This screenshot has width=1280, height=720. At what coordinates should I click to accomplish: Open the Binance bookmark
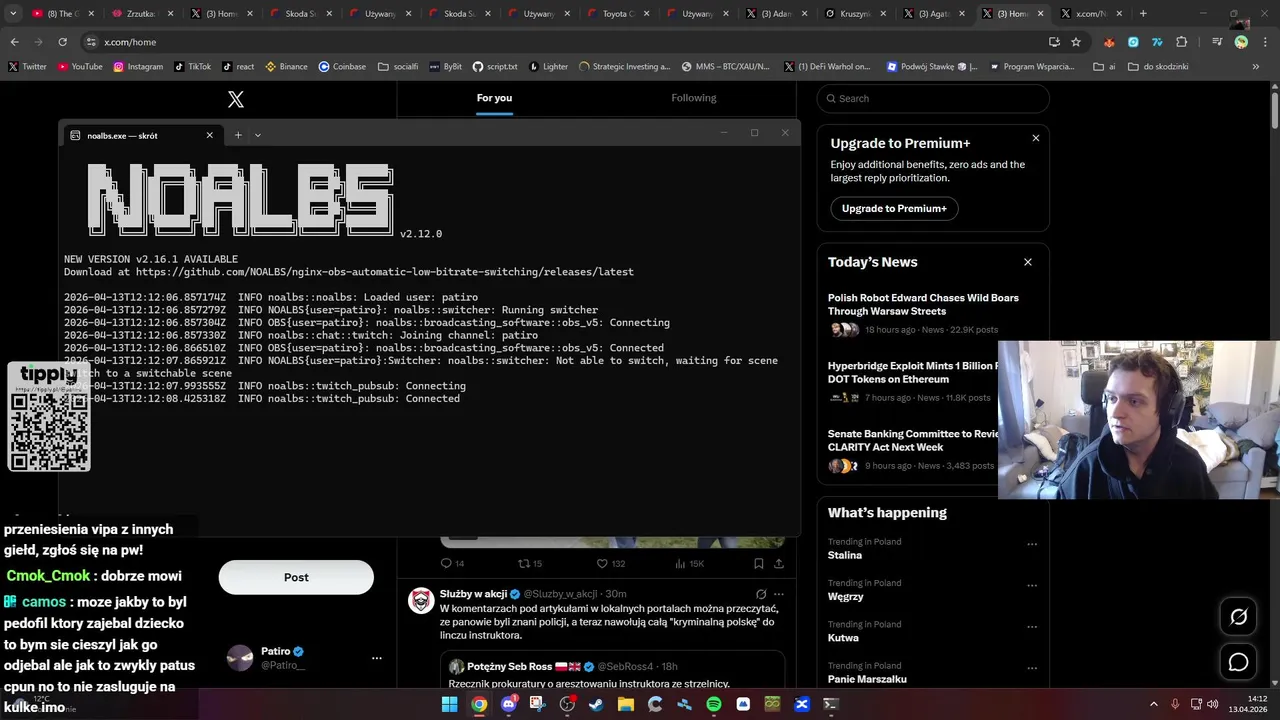pyautogui.click(x=286, y=67)
